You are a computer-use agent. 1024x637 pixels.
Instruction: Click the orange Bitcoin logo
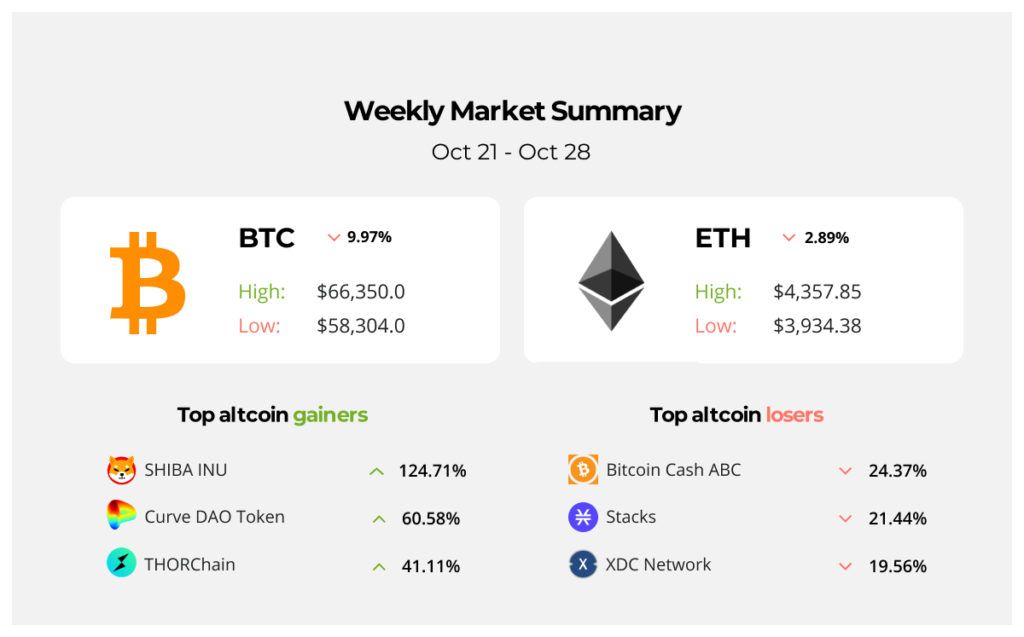coord(147,283)
